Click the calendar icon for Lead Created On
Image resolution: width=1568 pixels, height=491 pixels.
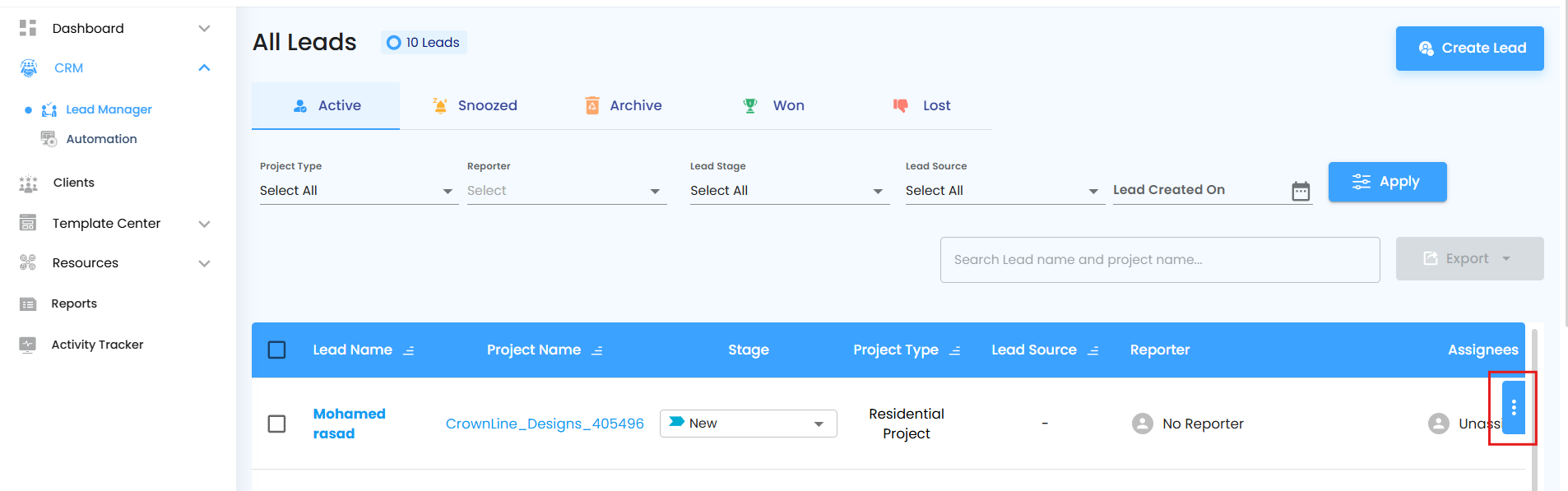(x=1301, y=191)
